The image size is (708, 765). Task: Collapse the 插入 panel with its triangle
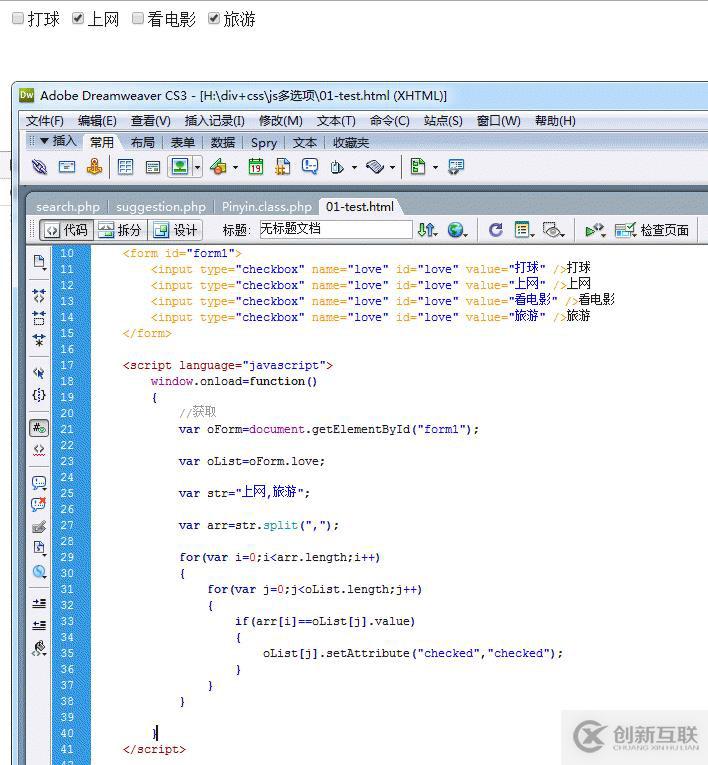pyautogui.click(x=44, y=141)
